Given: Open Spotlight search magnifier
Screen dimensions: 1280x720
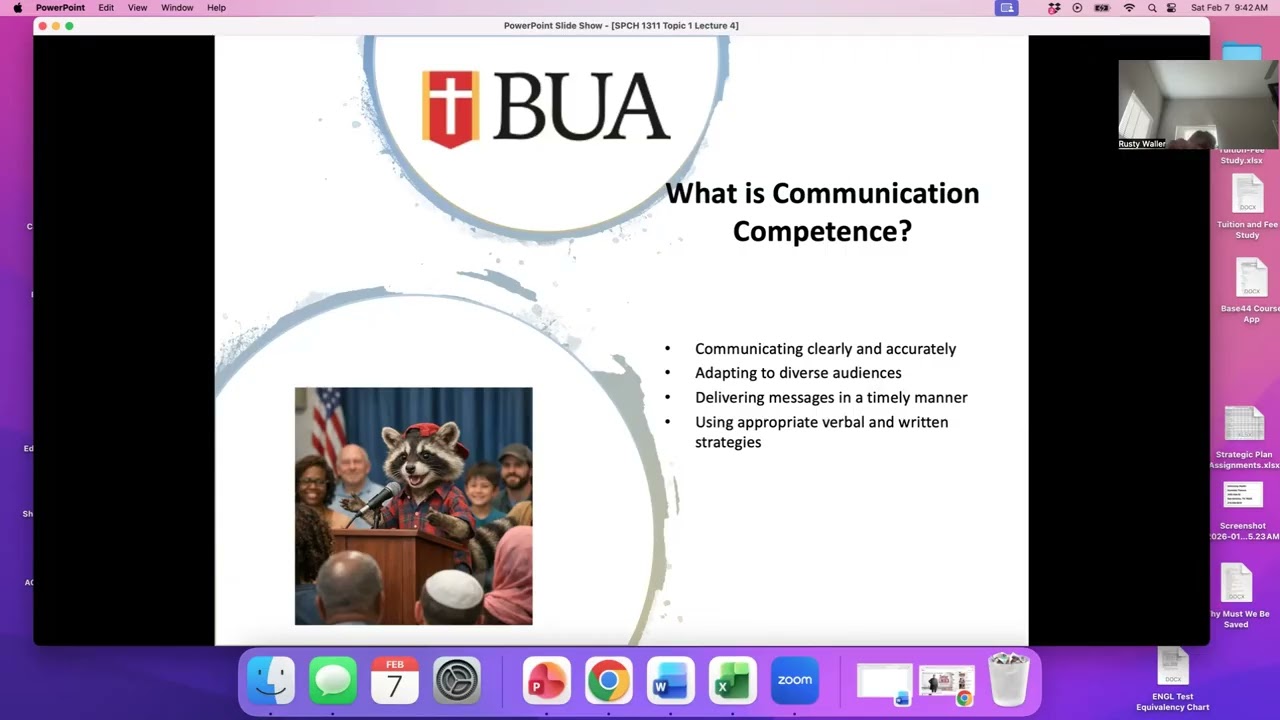Looking at the screenshot, I should coord(1152,8).
